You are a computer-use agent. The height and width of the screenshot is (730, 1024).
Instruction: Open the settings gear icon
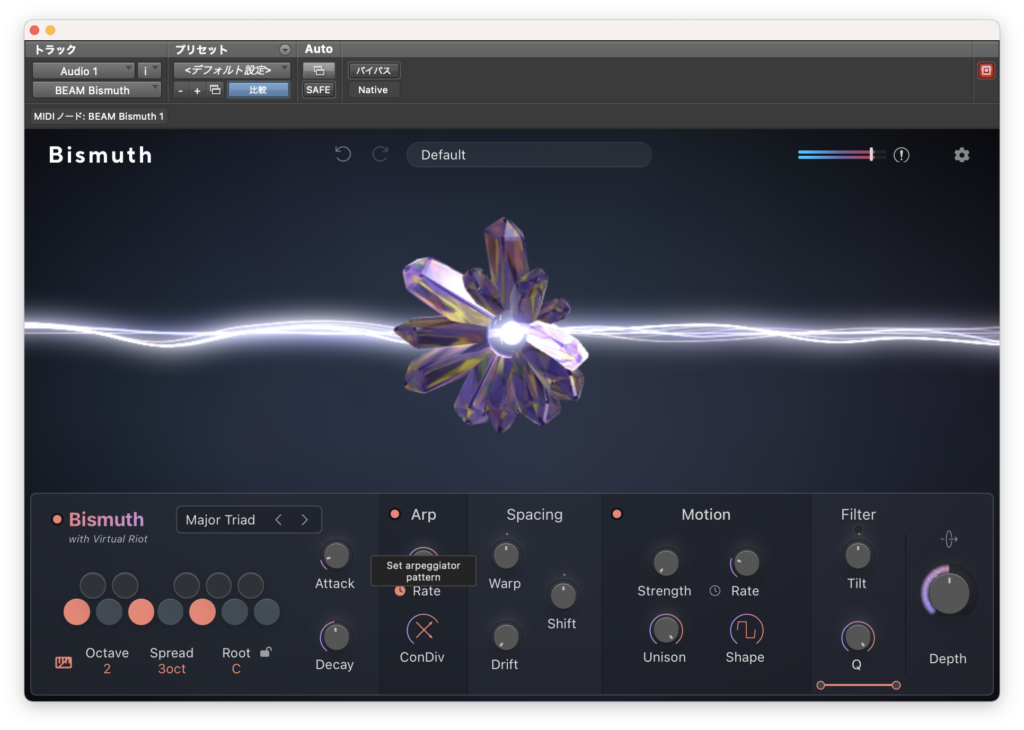click(x=961, y=155)
